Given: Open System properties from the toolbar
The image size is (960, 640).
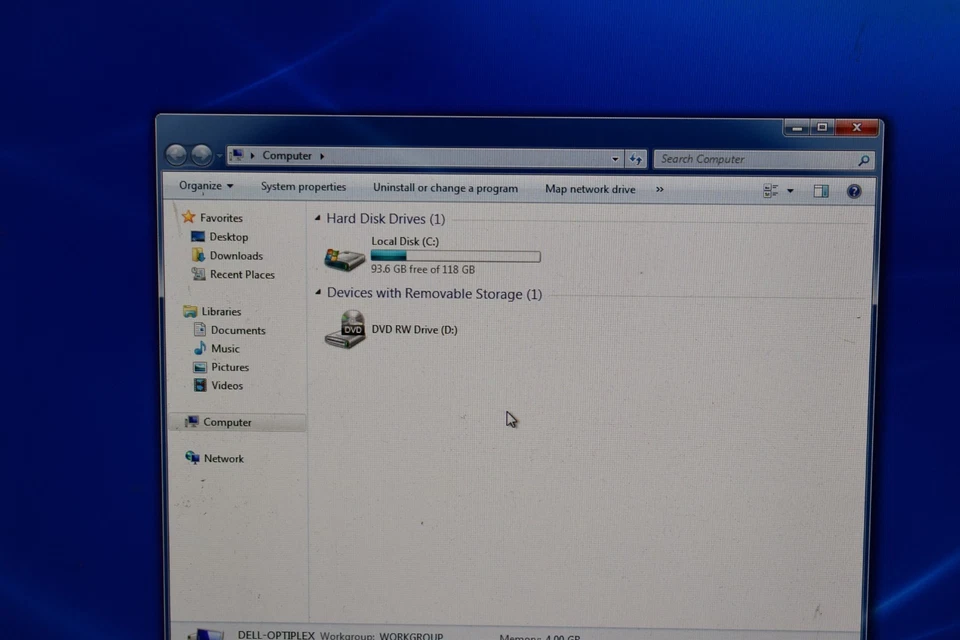Looking at the screenshot, I should (303, 187).
